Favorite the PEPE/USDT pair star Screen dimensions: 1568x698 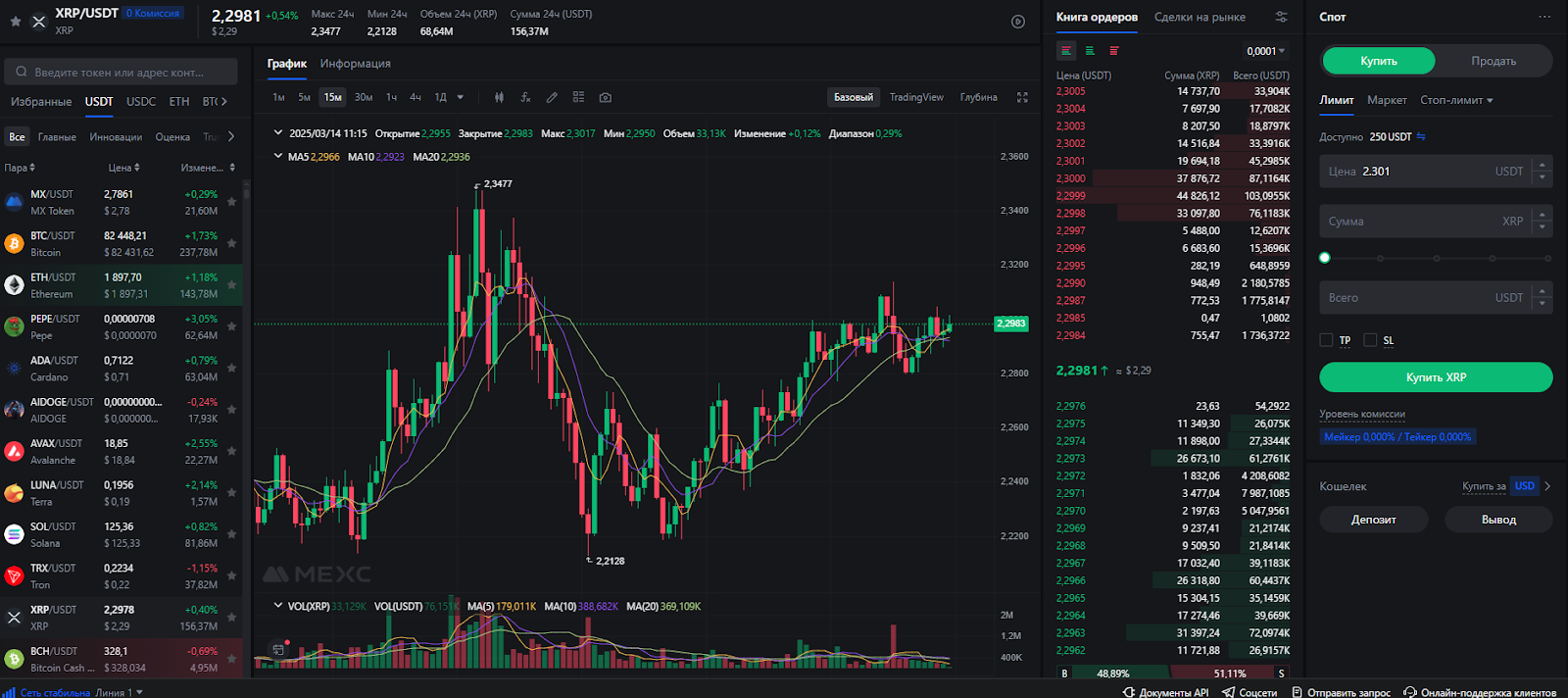[x=231, y=326]
